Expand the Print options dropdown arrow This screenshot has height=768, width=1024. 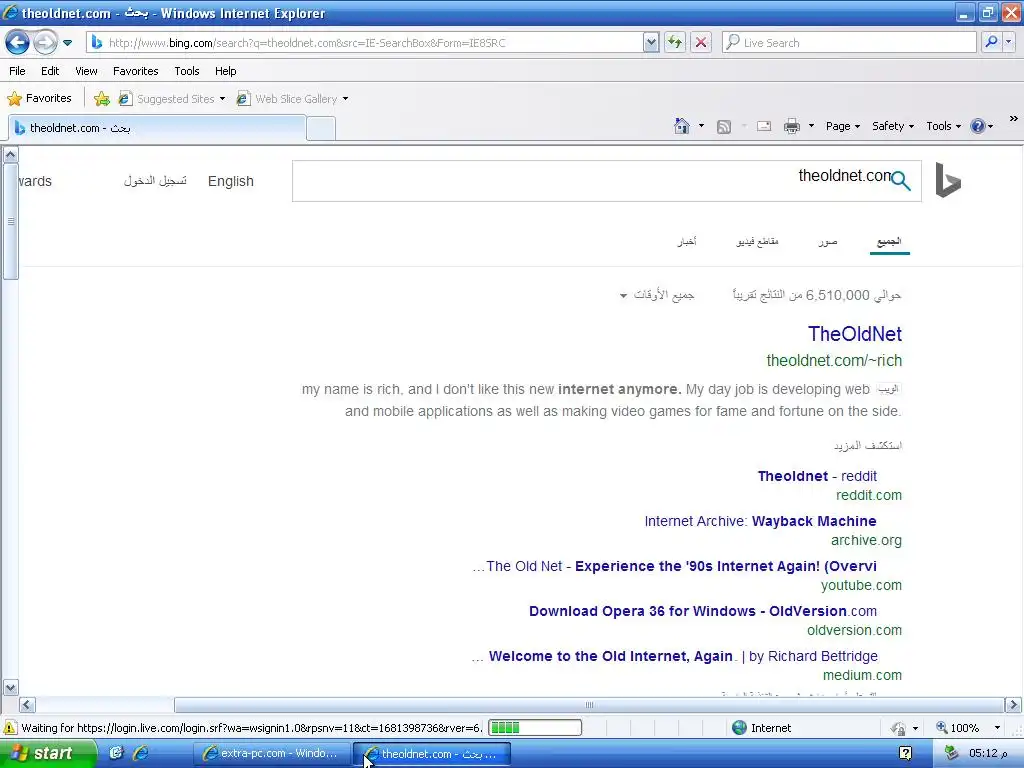point(811,126)
